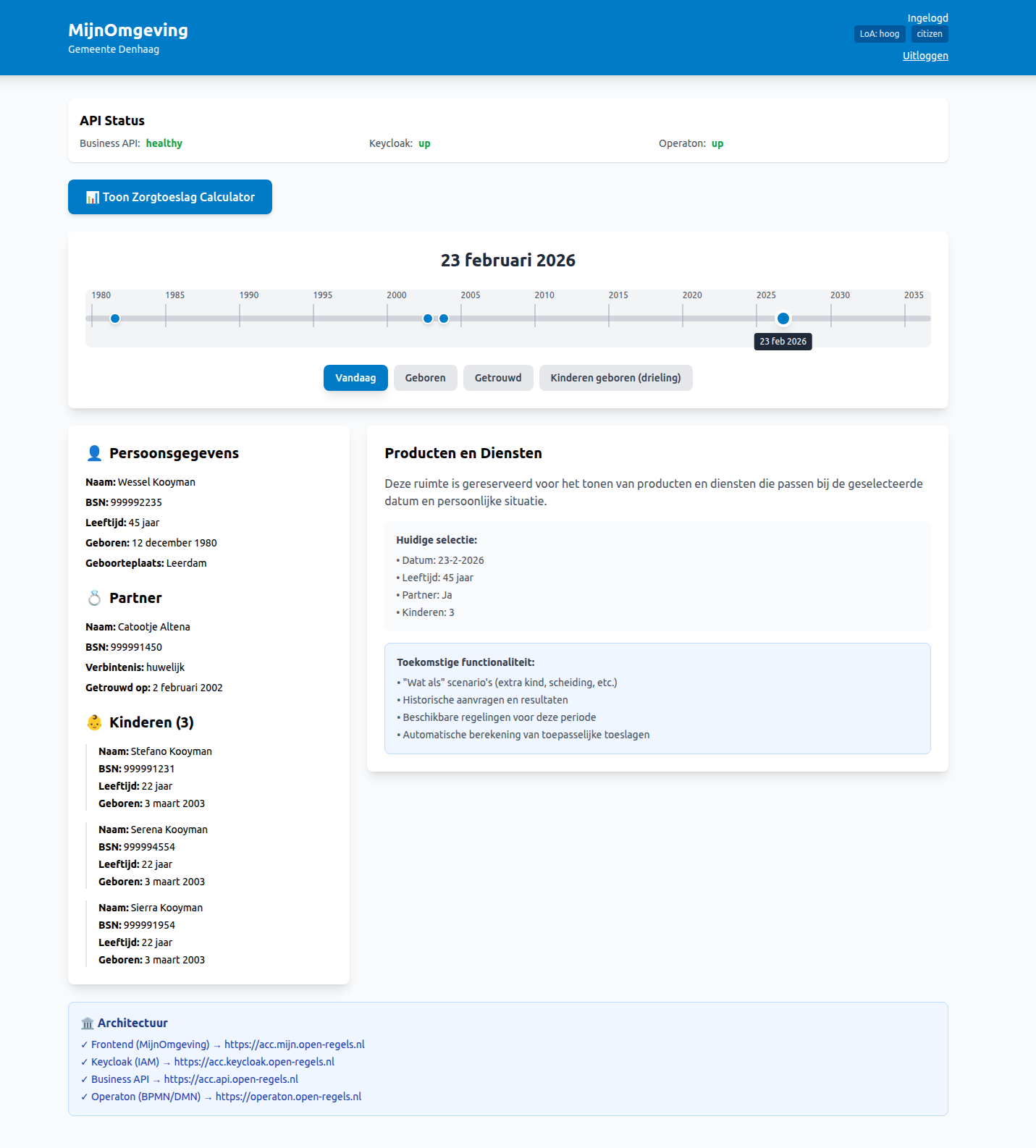
Task: Click child name Serena Kooyman
Action: 169,830
